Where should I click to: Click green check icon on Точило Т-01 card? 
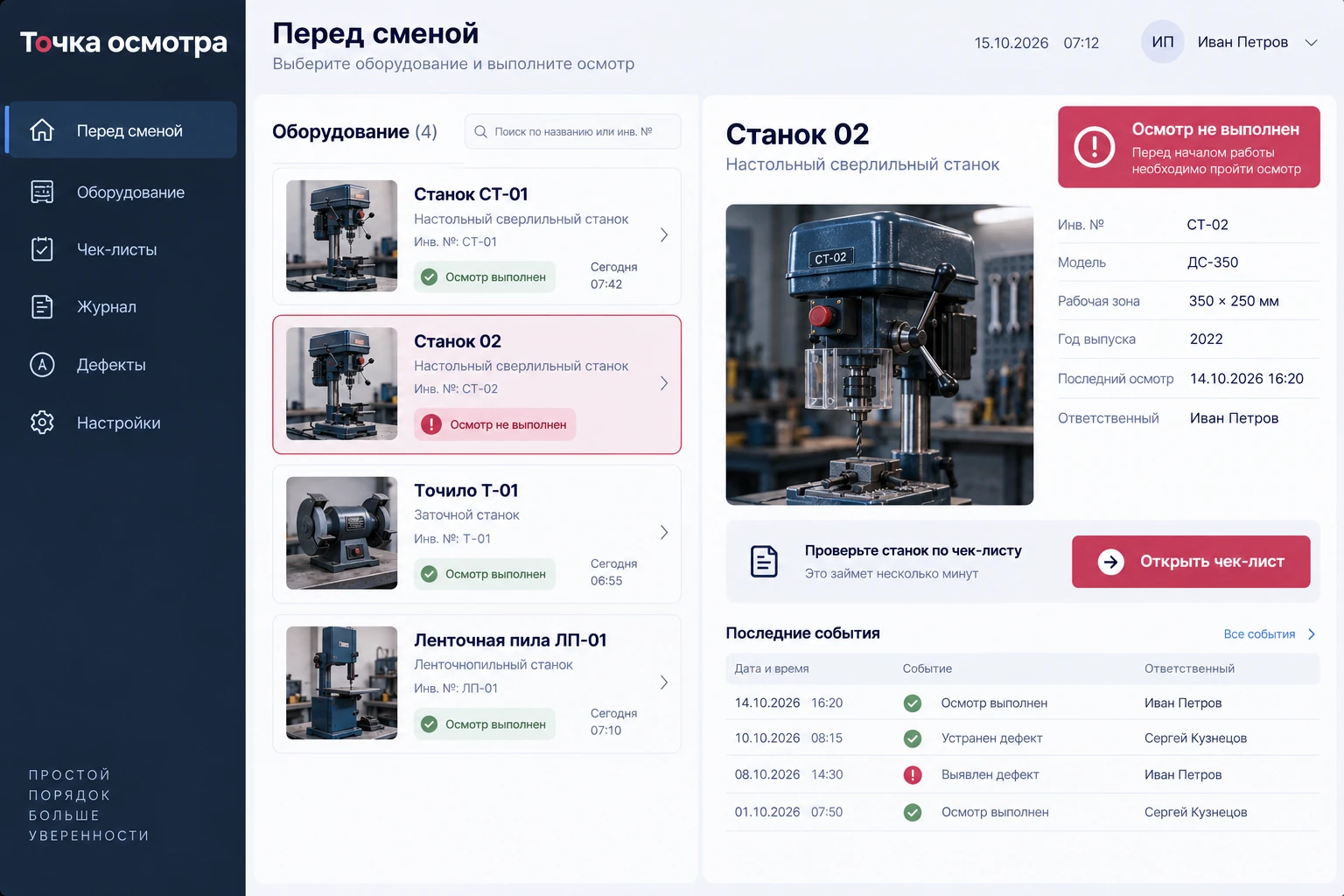click(x=429, y=574)
